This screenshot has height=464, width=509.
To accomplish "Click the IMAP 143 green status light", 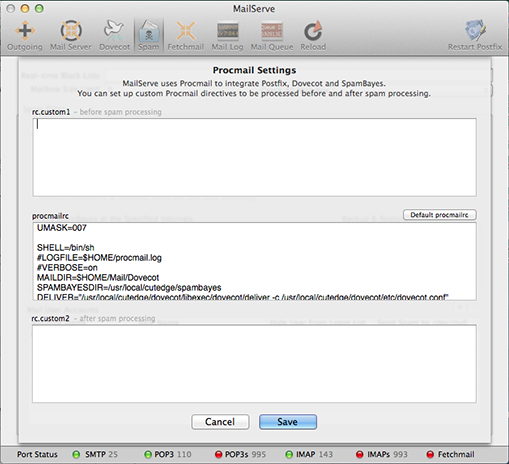I will click(x=289, y=454).
